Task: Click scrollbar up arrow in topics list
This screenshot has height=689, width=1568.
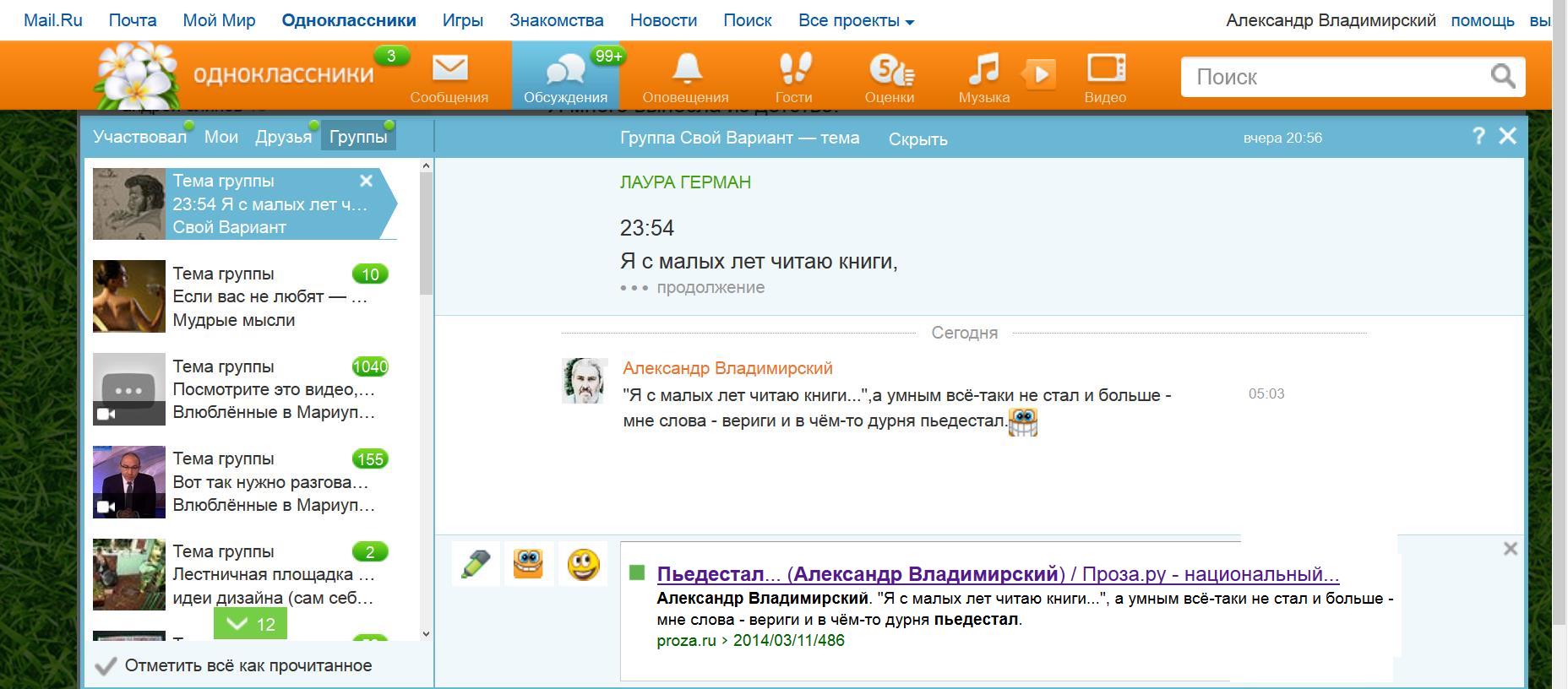Action: click(x=426, y=166)
